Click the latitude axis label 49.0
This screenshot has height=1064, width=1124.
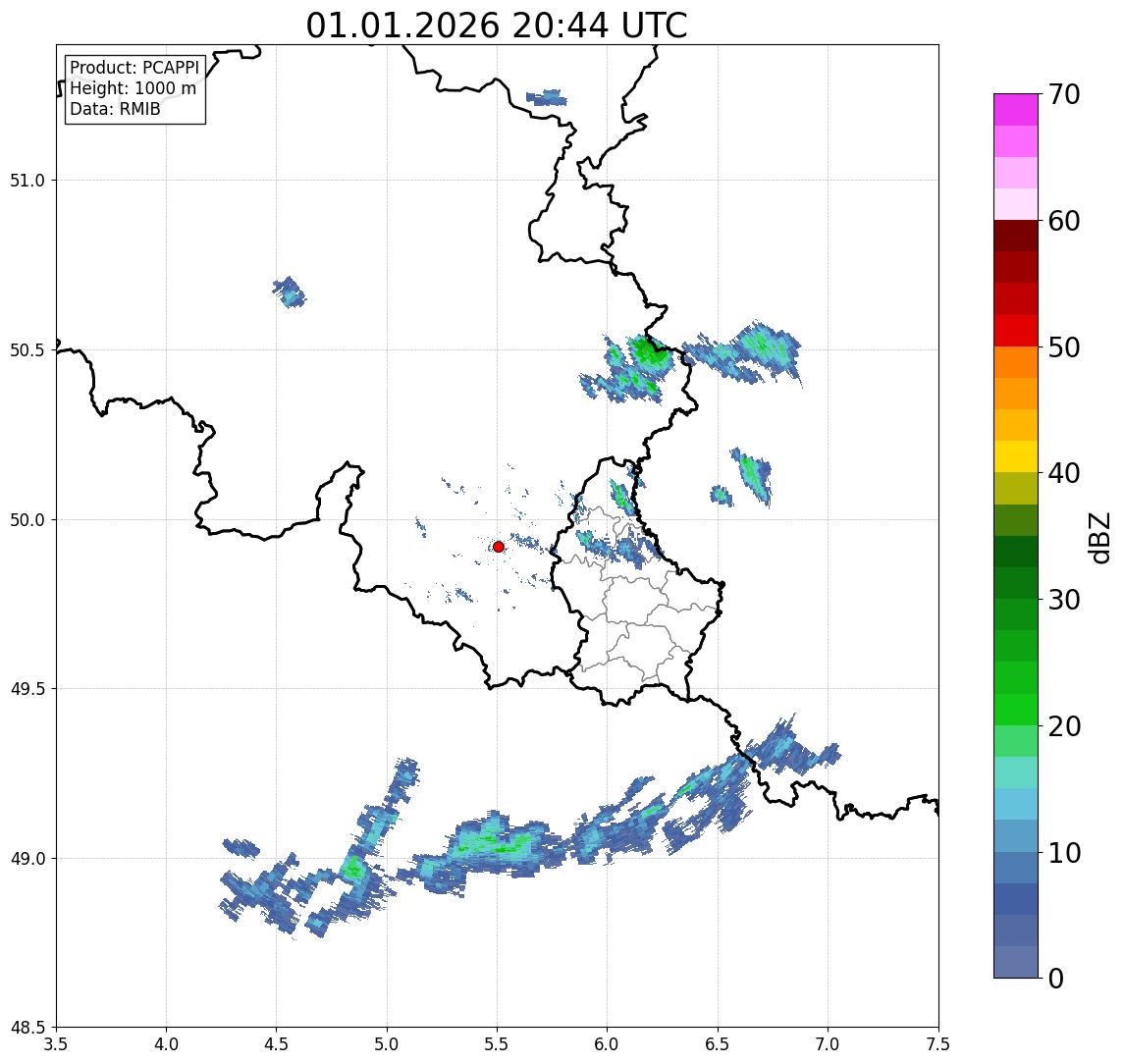[27, 858]
